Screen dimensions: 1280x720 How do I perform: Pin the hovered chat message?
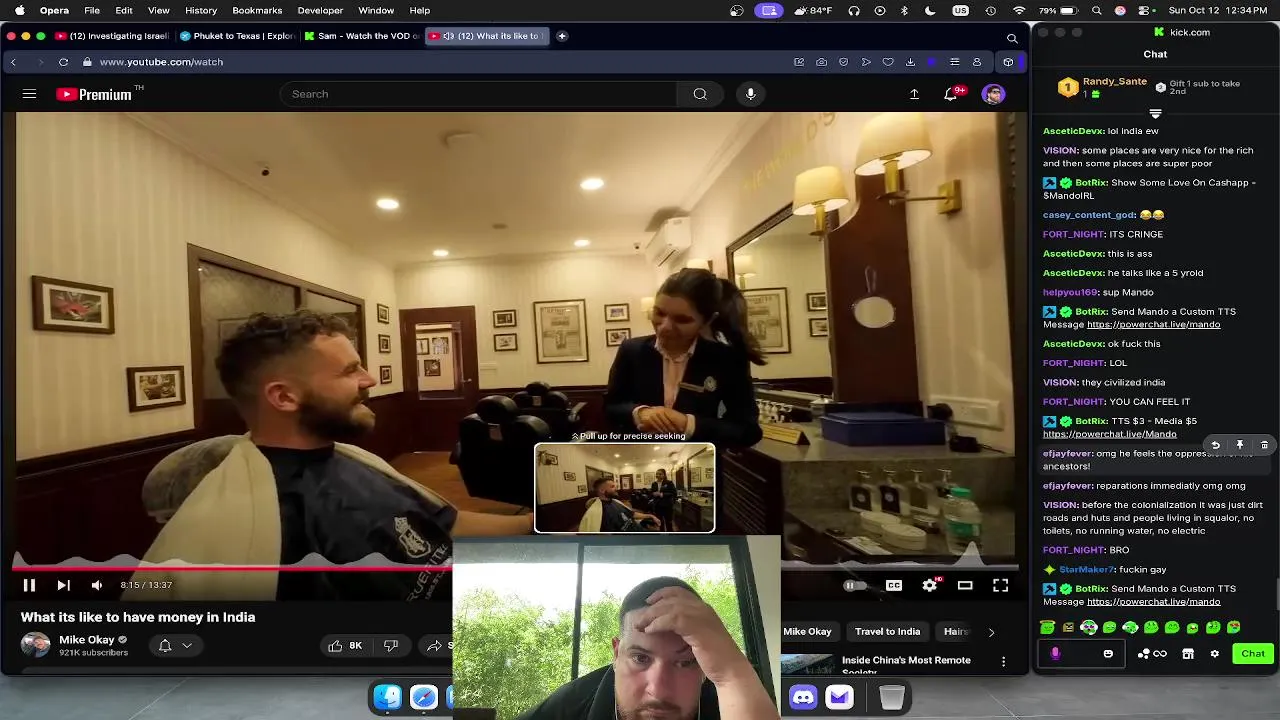pos(1240,445)
